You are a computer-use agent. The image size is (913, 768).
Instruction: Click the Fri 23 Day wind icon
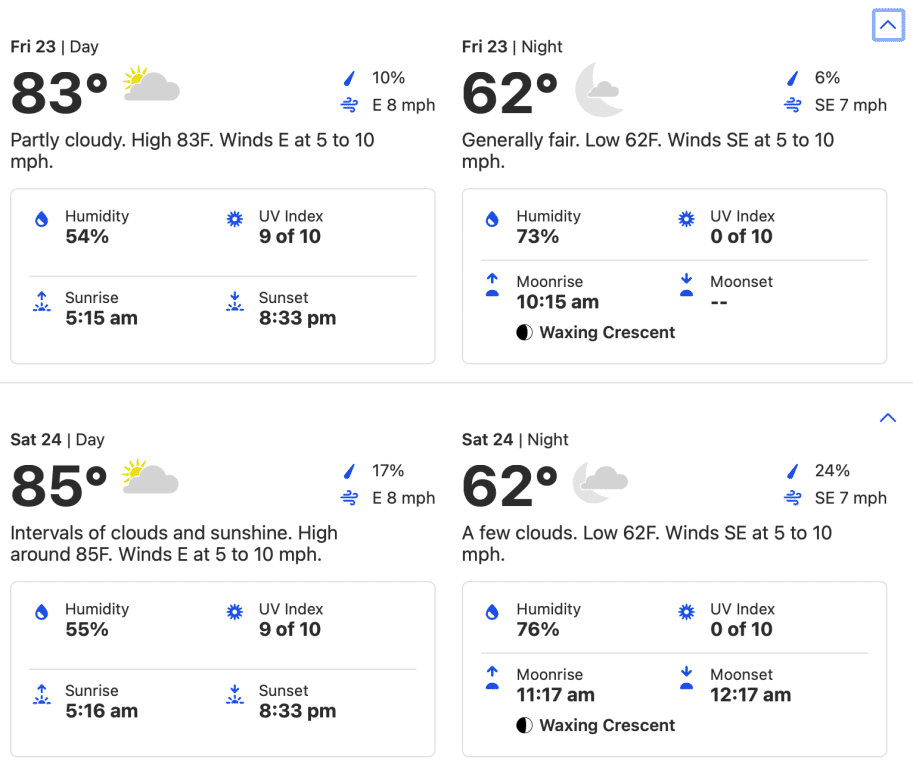[x=350, y=105]
